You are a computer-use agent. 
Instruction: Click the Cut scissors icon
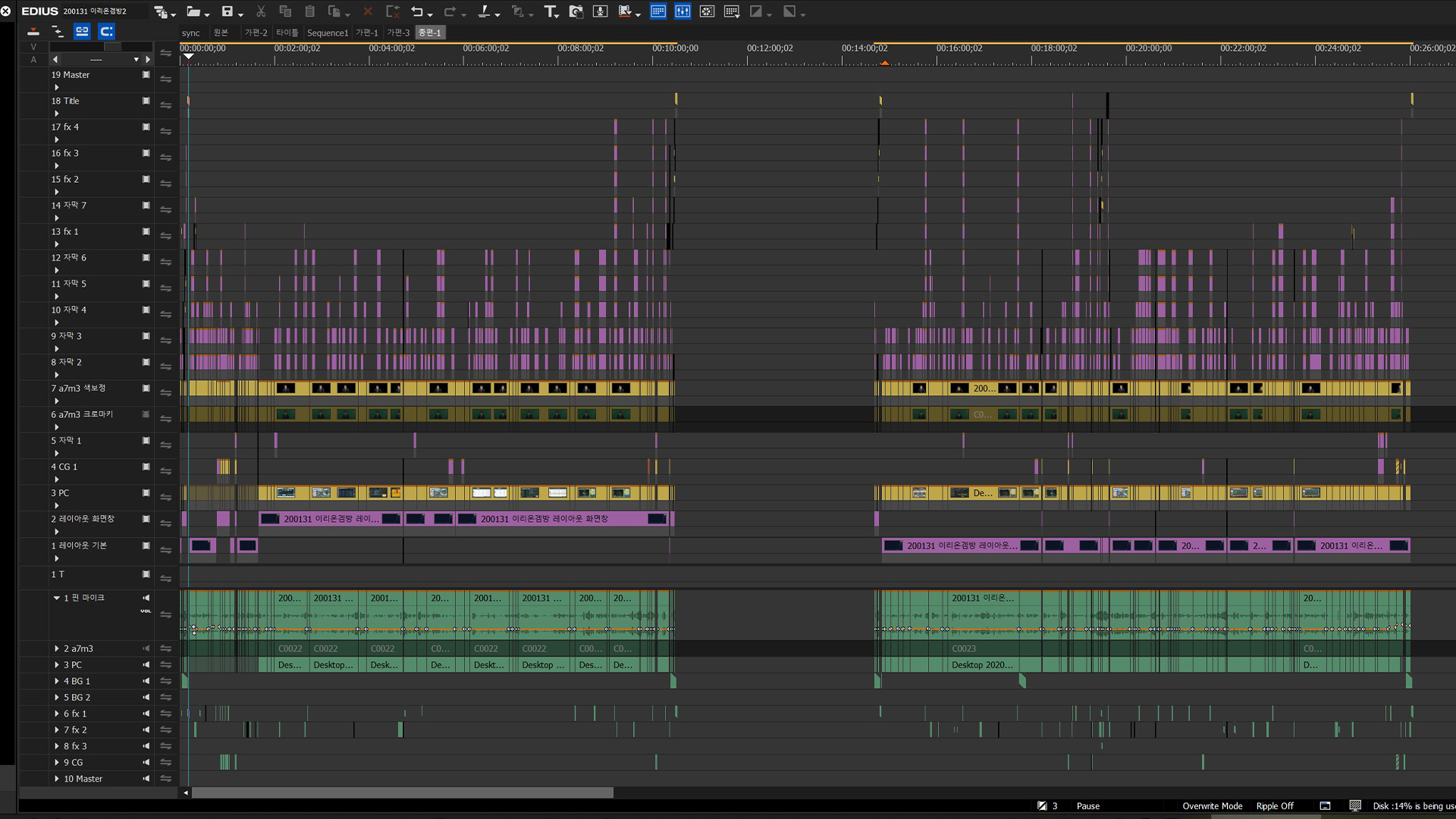click(x=261, y=11)
